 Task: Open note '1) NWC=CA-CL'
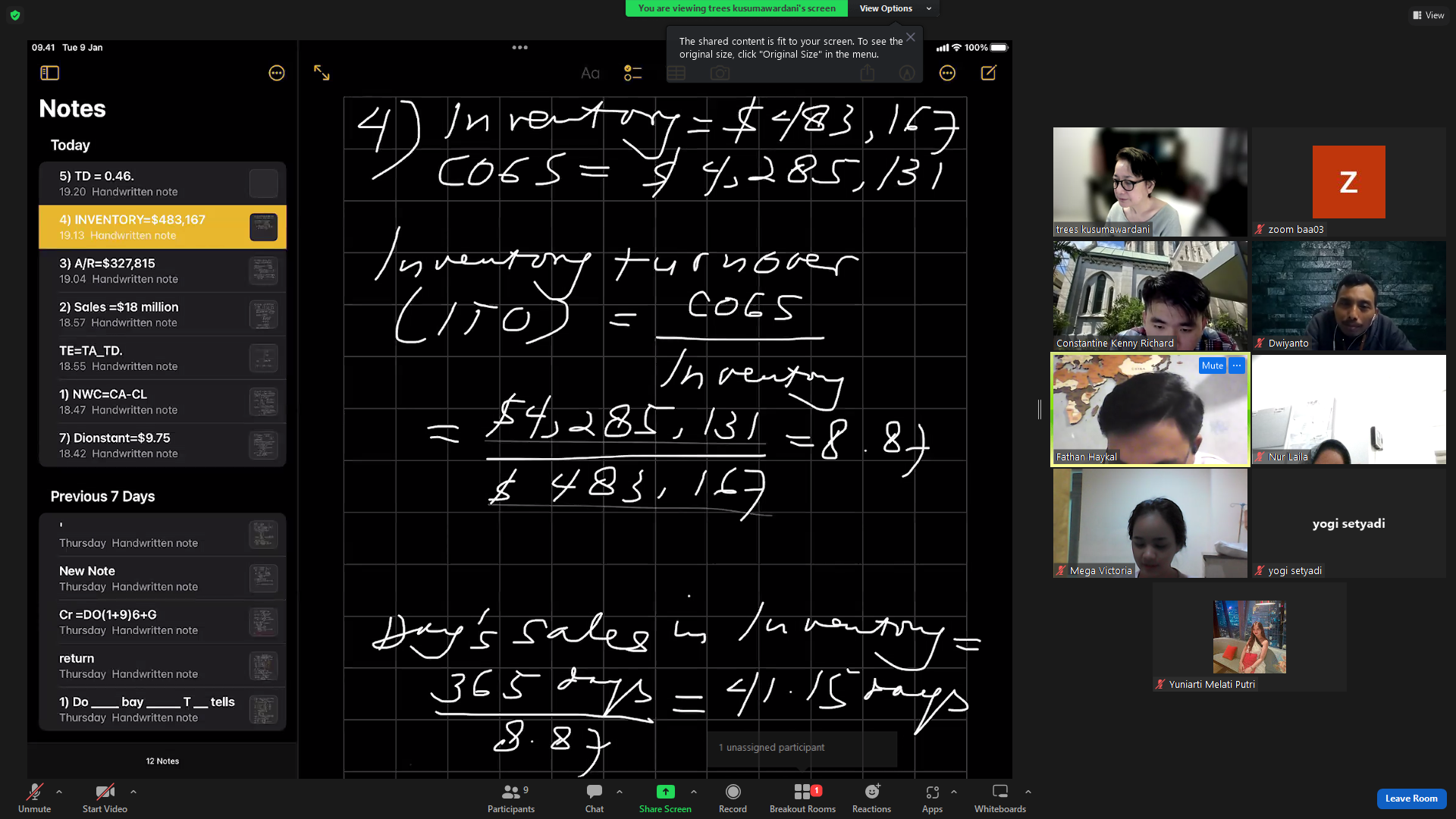coord(162,401)
